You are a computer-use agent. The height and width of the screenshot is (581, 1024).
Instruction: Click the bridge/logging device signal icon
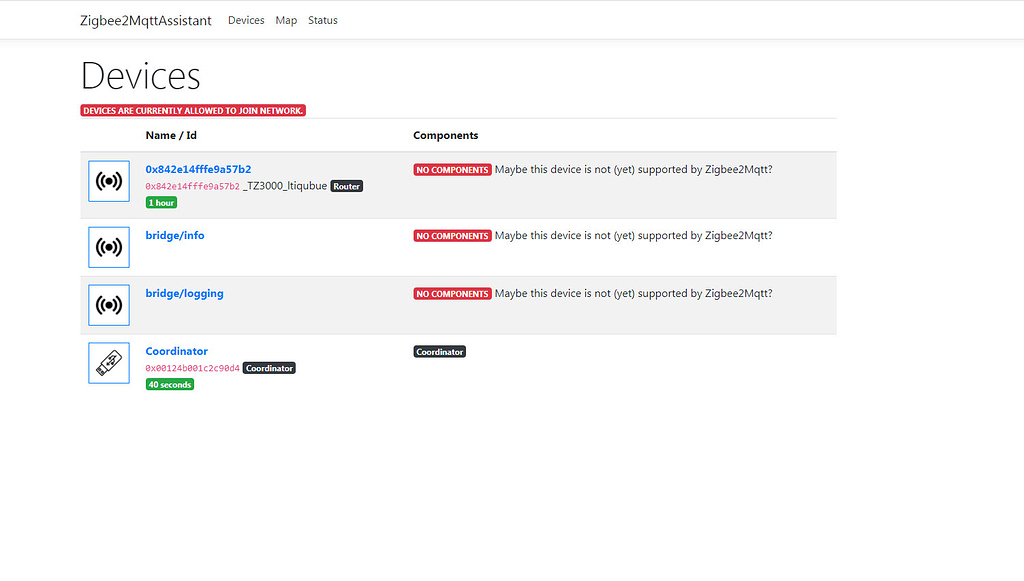[x=109, y=305]
